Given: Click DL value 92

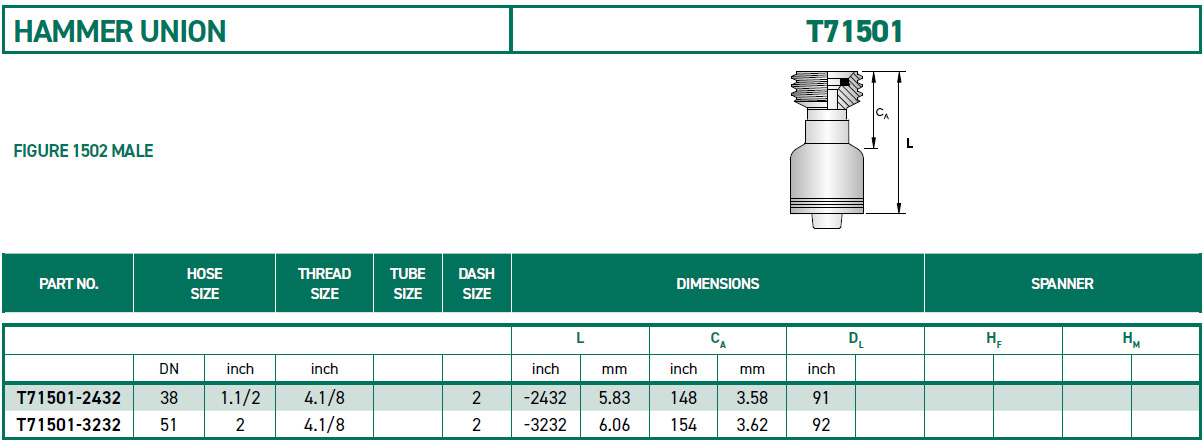Looking at the screenshot, I should (x=820, y=425).
